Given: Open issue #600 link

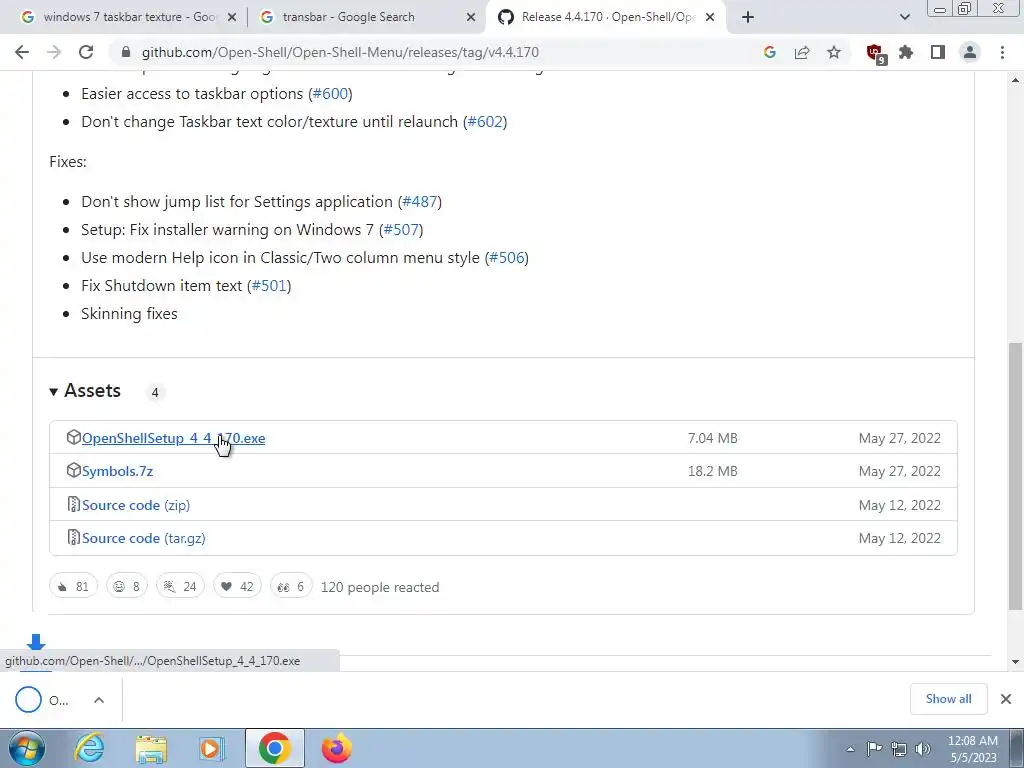Looking at the screenshot, I should (330, 93).
